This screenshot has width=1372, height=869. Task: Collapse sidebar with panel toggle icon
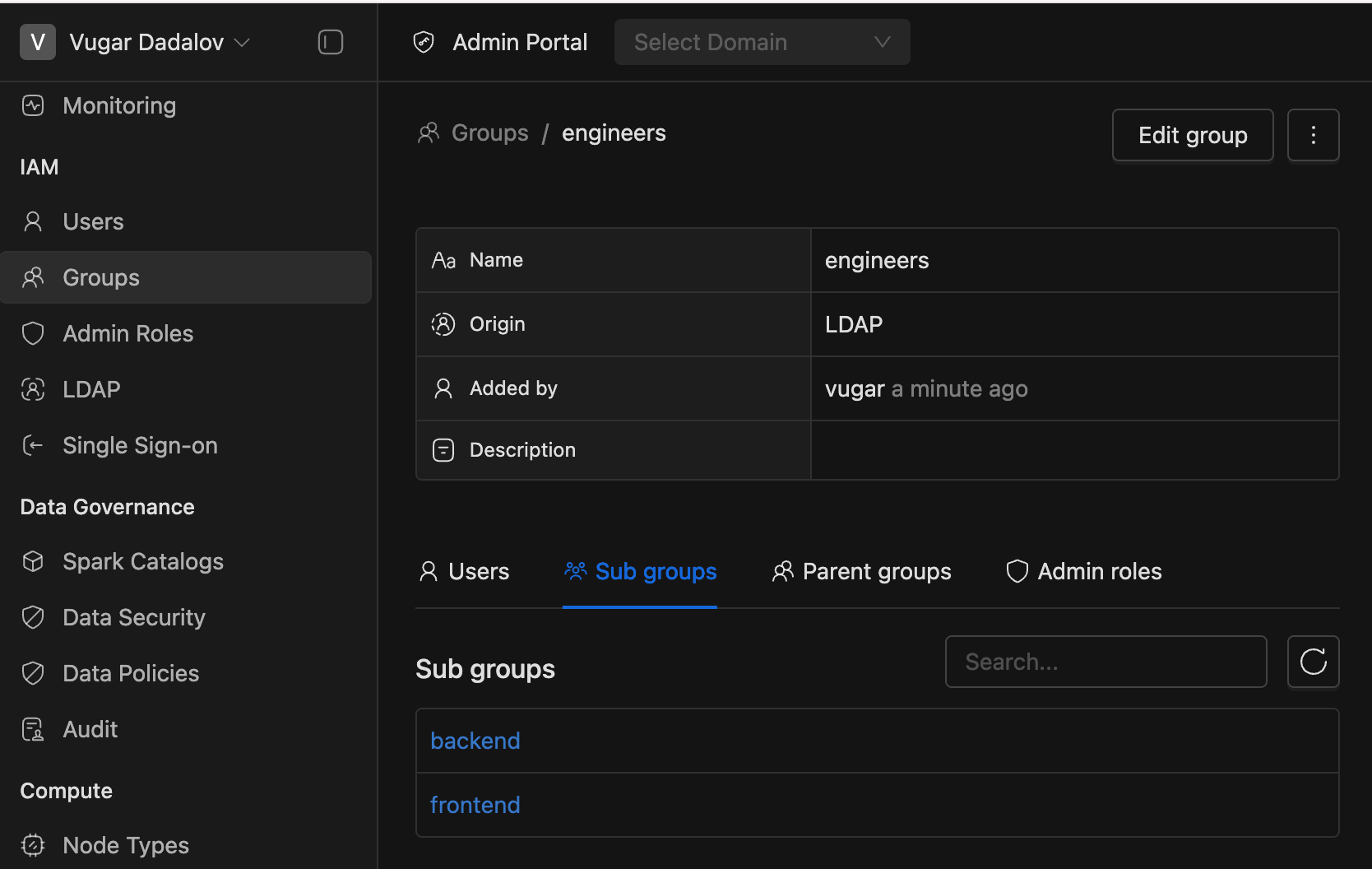pos(330,42)
